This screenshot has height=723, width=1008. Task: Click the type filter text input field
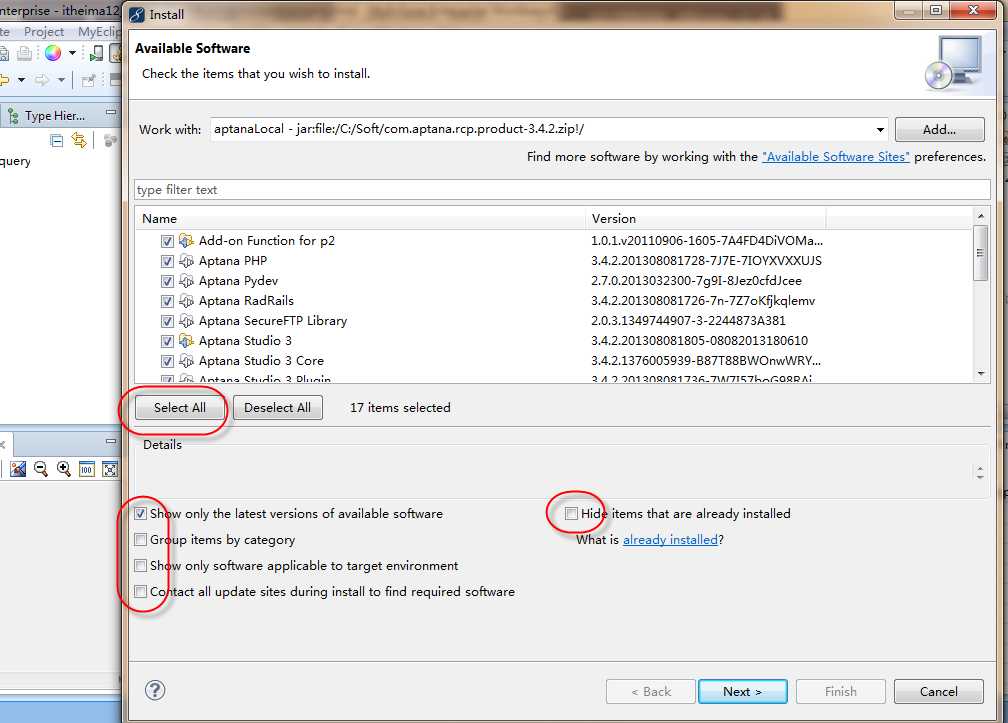(562, 190)
